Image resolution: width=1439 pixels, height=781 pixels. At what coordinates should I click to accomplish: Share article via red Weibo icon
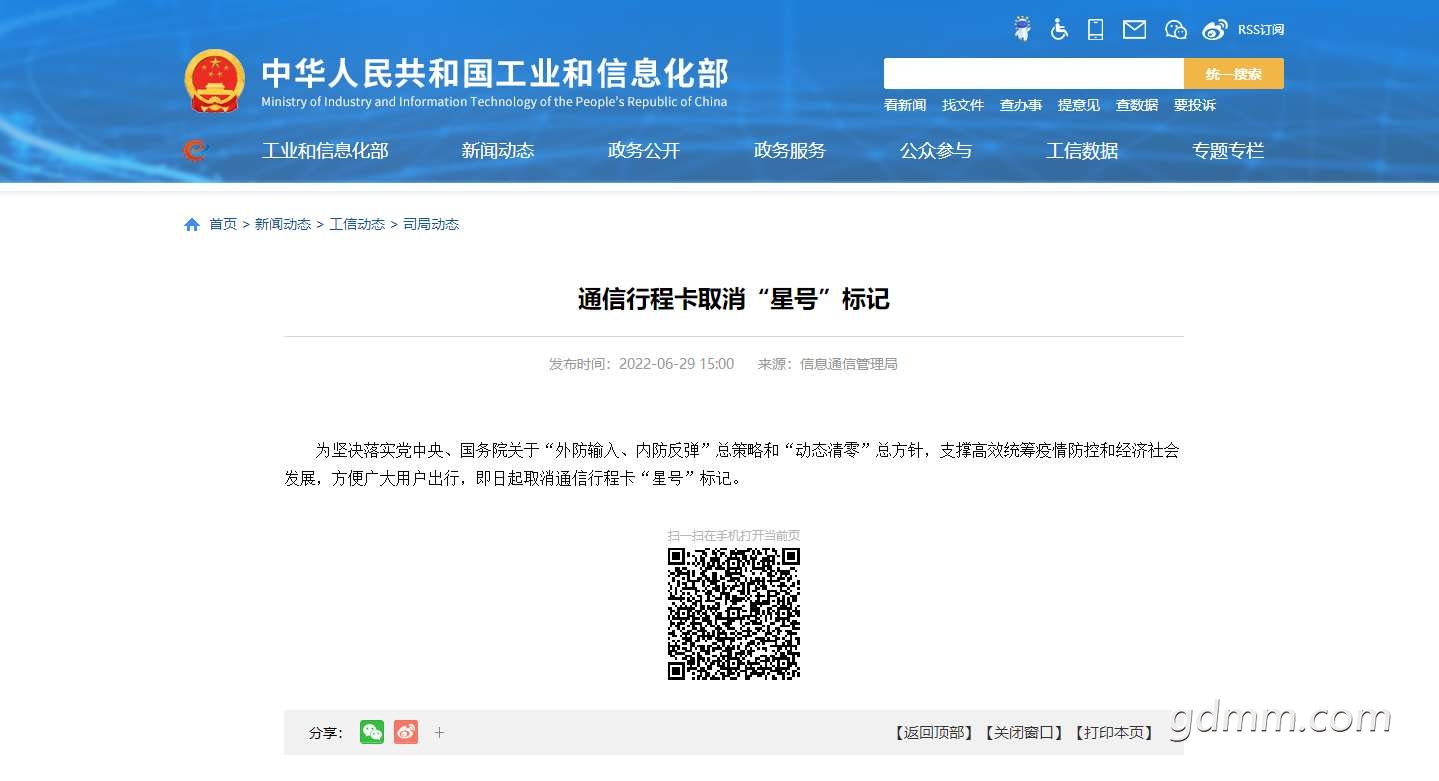tap(405, 732)
